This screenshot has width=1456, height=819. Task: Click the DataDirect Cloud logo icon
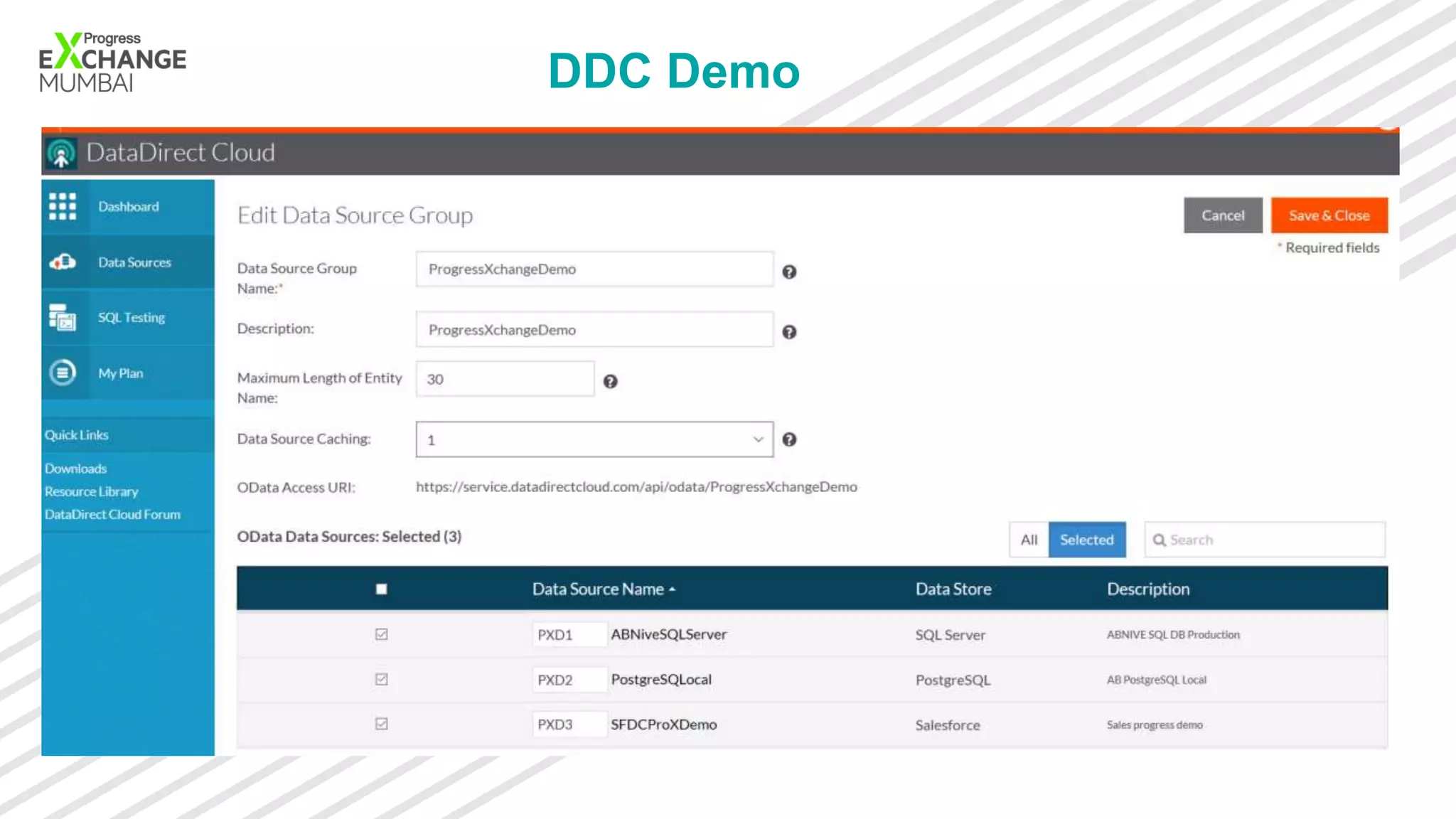61,153
